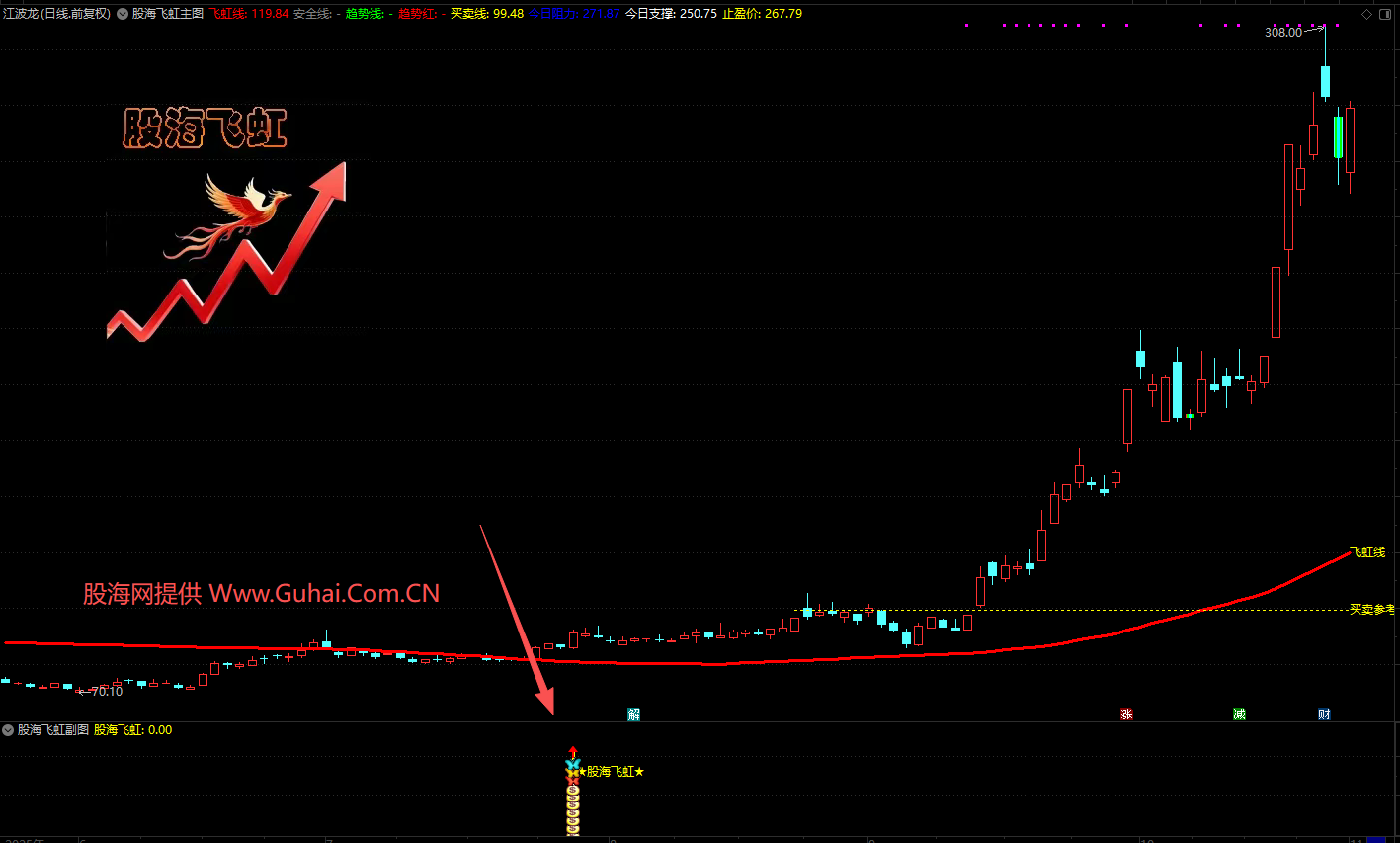This screenshot has height=843, width=1400.
Task: Click the butterfly signal icon in sub-chart
Action: click(x=573, y=766)
